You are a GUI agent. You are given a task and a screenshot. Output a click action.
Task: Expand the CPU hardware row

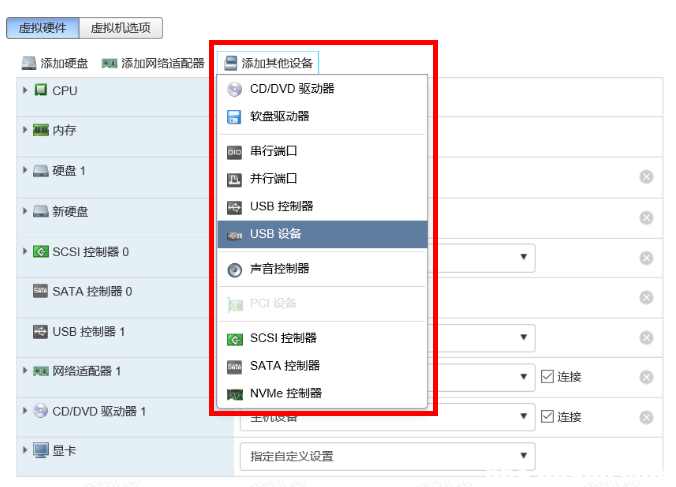click(x=25, y=90)
